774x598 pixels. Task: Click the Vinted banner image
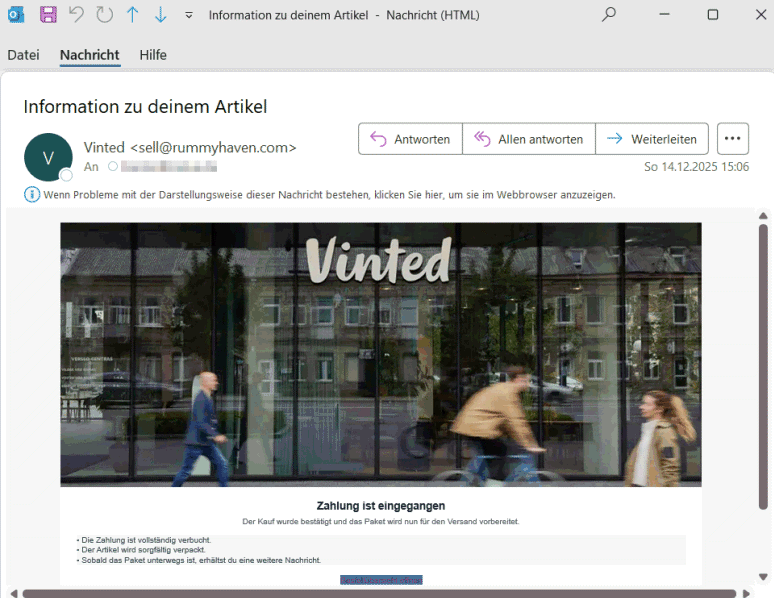point(380,354)
